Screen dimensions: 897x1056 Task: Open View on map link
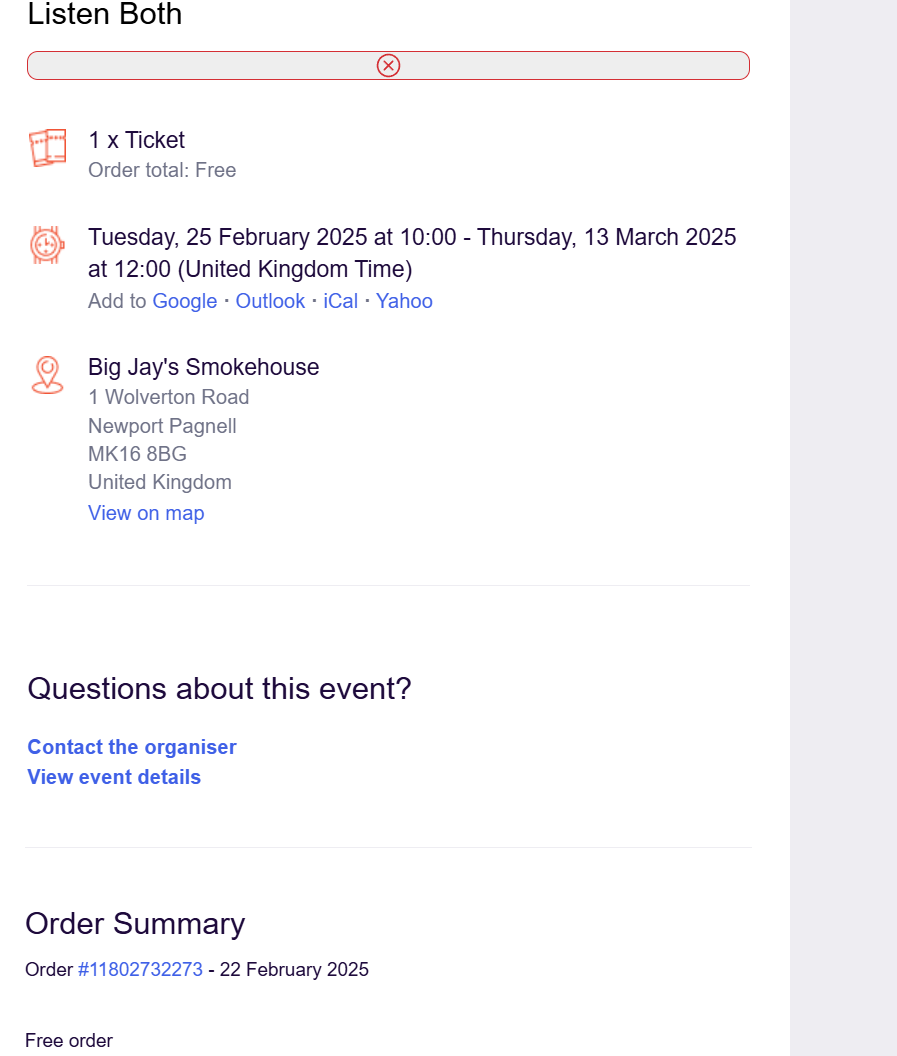click(x=146, y=513)
